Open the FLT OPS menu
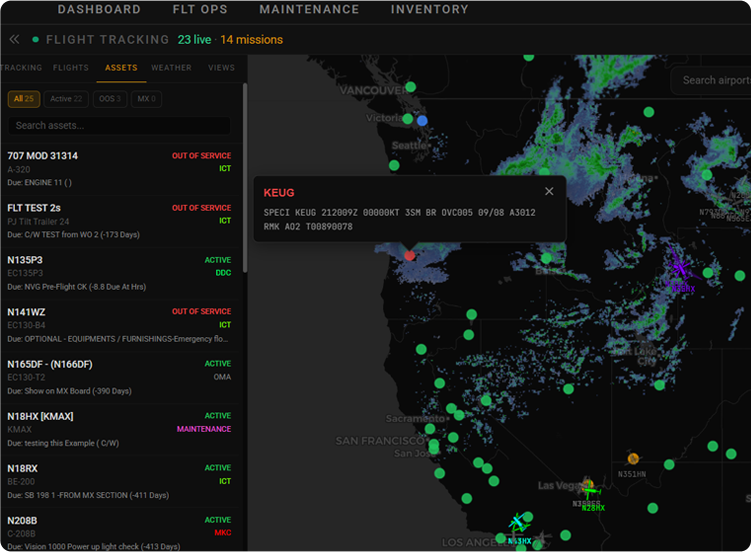The width and height of the screenshot is (751, 552). [x=200, y=9]
